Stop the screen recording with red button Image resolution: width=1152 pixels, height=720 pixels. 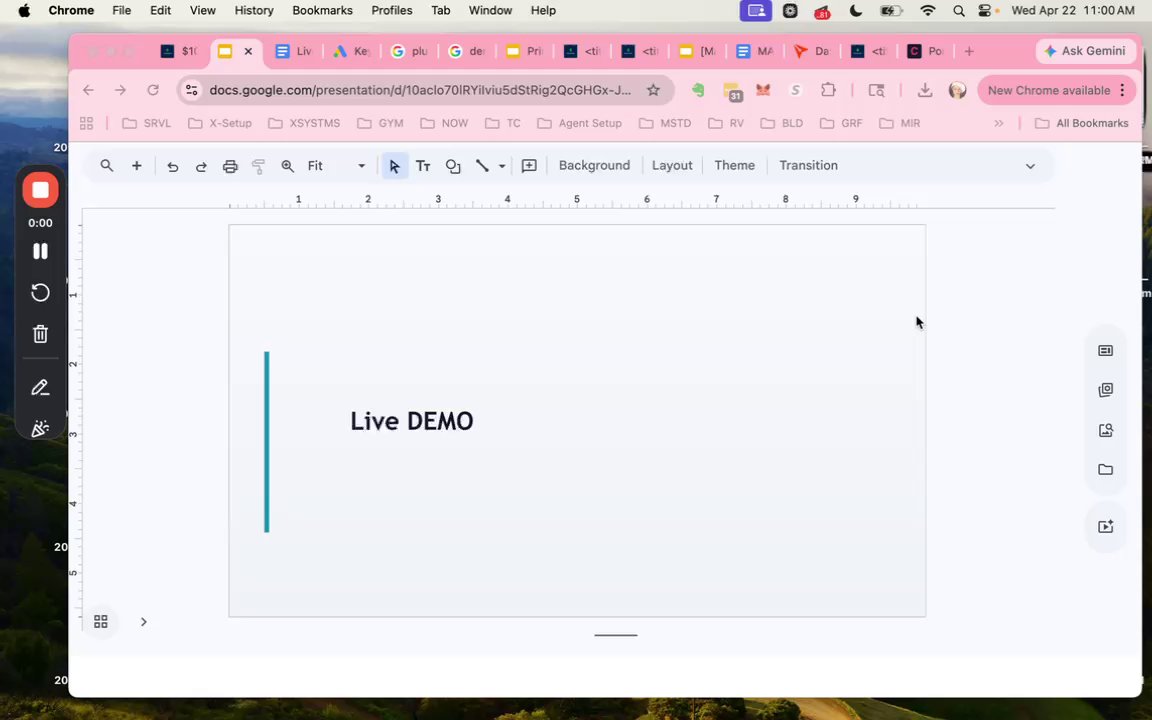40,190
